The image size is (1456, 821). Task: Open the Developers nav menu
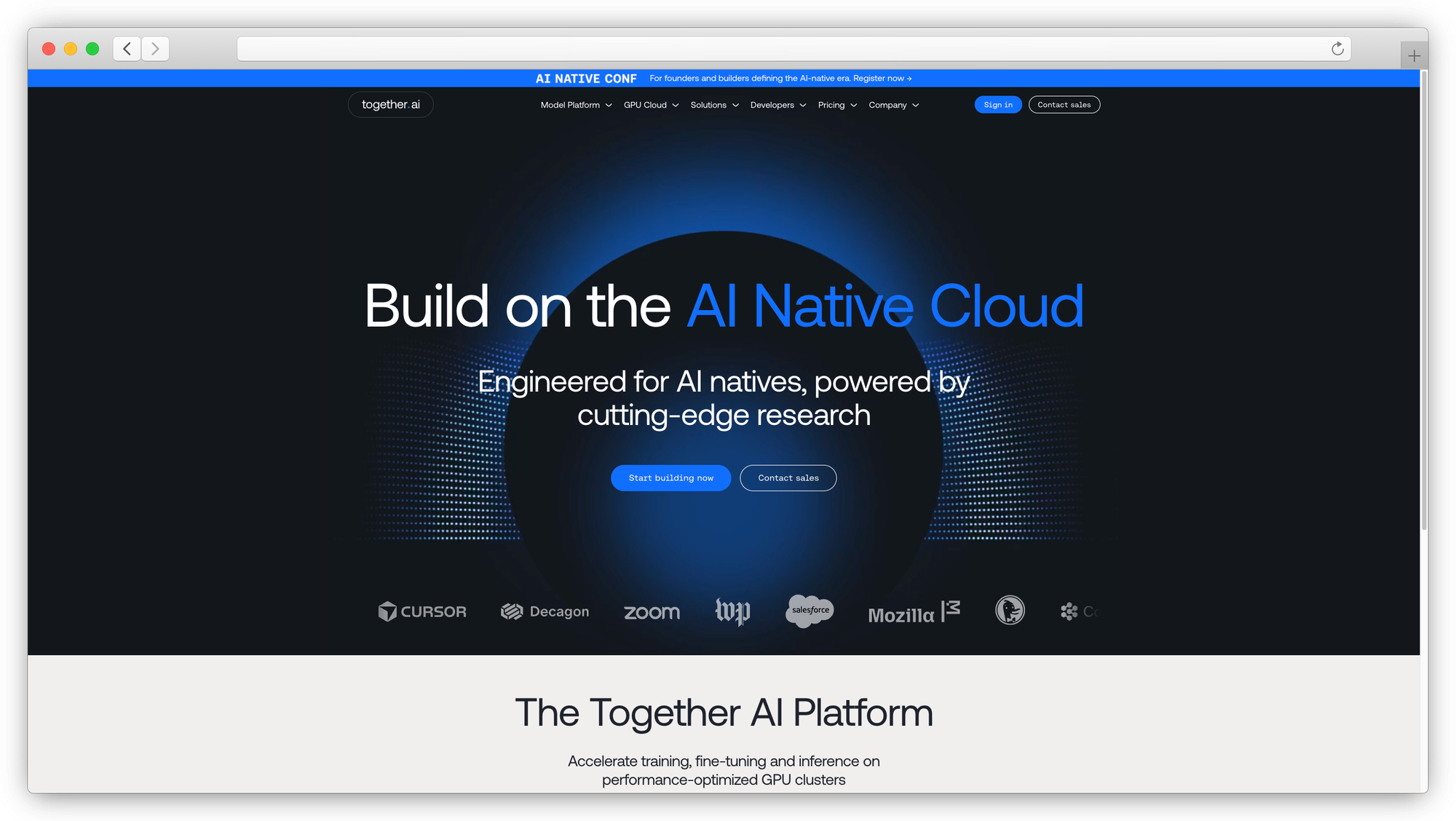(778, 105)
